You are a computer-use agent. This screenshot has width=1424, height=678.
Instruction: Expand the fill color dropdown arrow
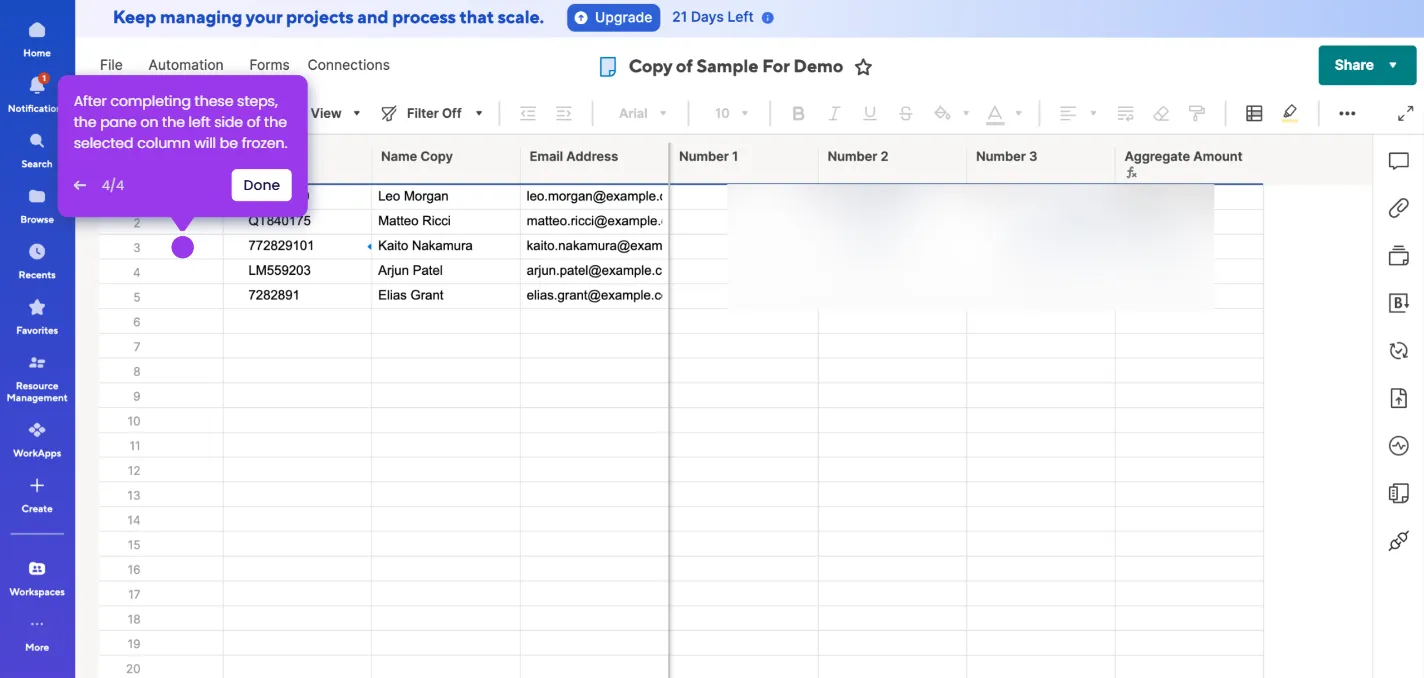pos(966,113)
